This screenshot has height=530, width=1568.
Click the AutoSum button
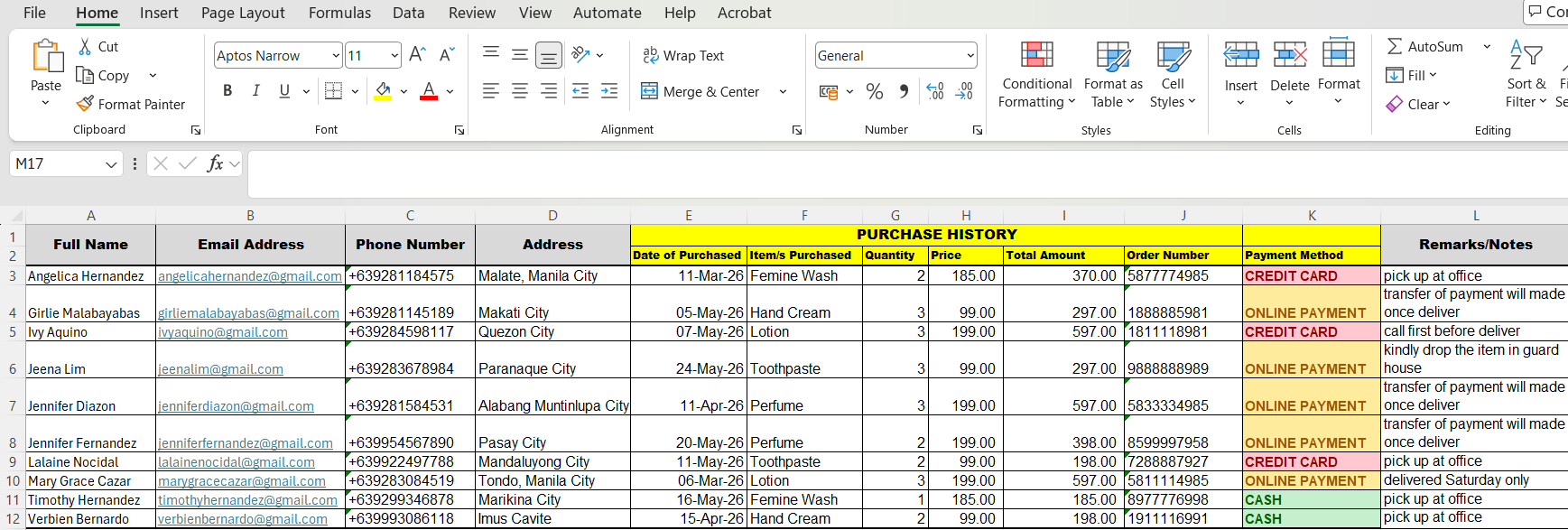[x=1425, y=46]
